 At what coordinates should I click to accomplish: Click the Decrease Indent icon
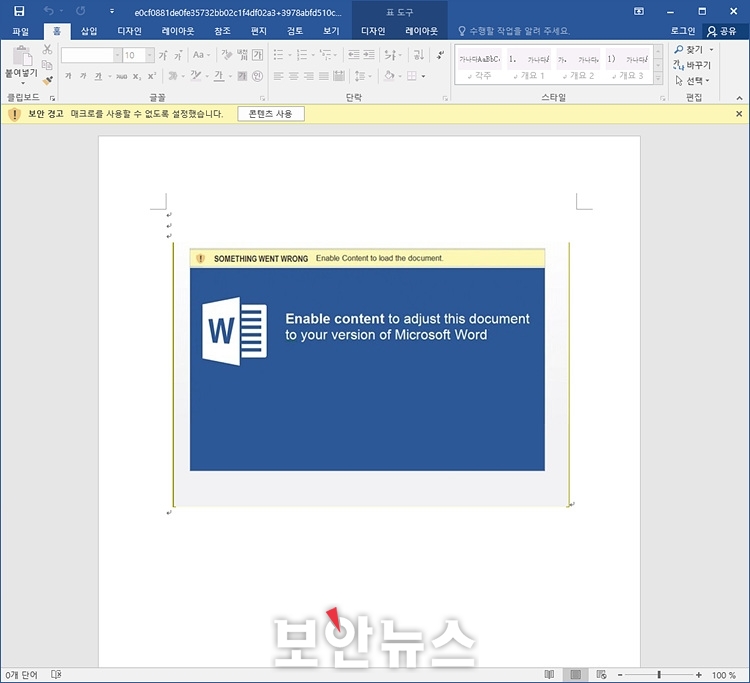pos(353,55)
